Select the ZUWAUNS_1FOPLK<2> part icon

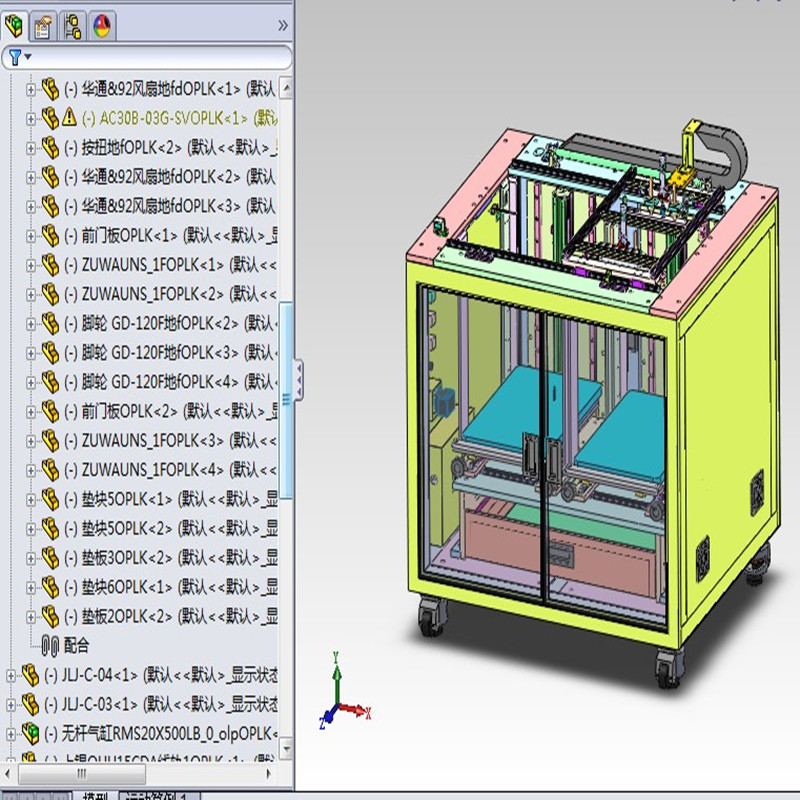pos(50,294)
